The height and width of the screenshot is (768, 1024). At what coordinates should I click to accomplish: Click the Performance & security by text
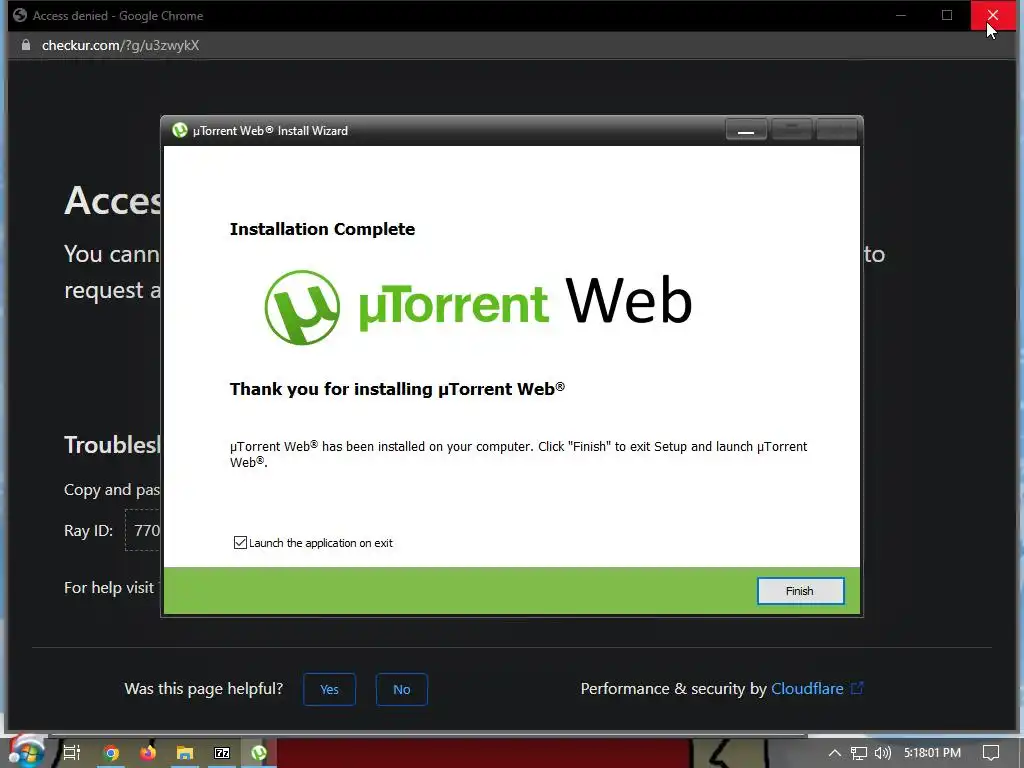click(673, 688)
